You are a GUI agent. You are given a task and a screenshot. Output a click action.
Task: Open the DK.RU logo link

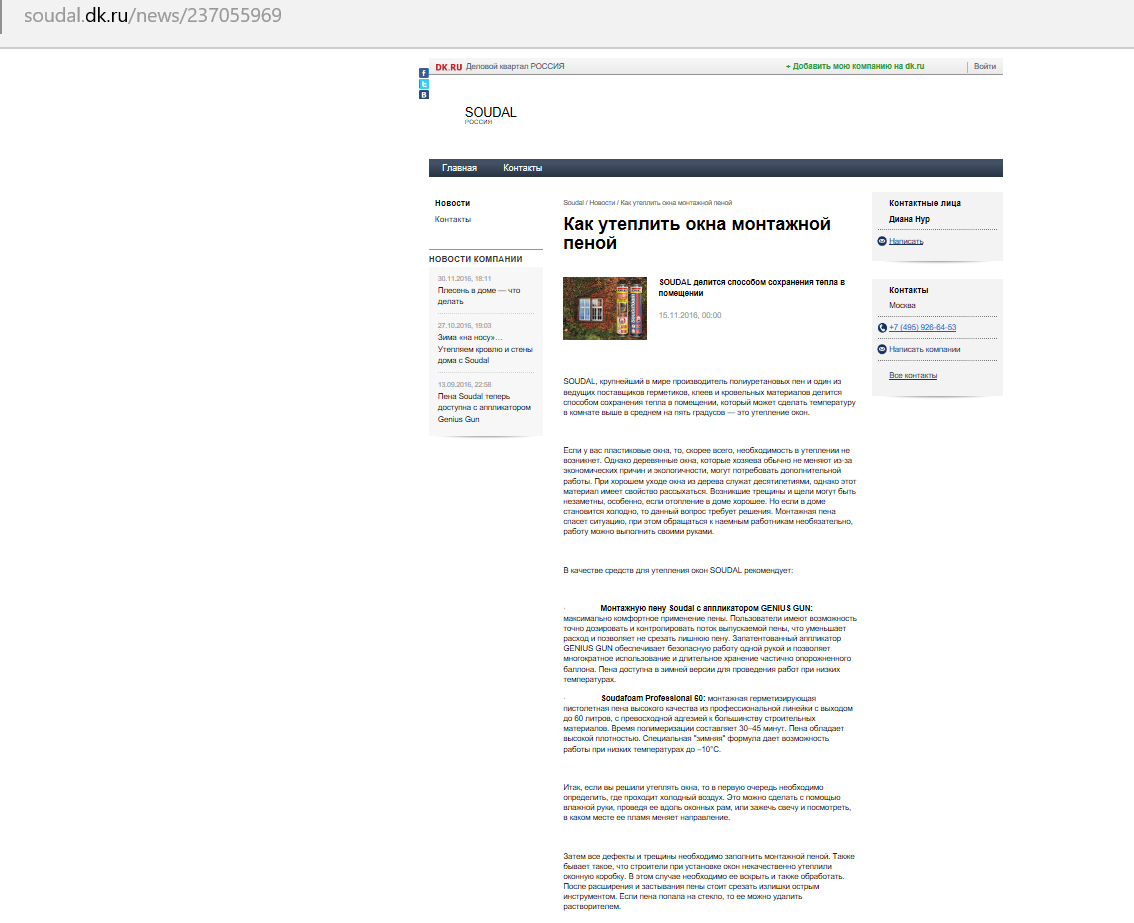coord(448,67)
